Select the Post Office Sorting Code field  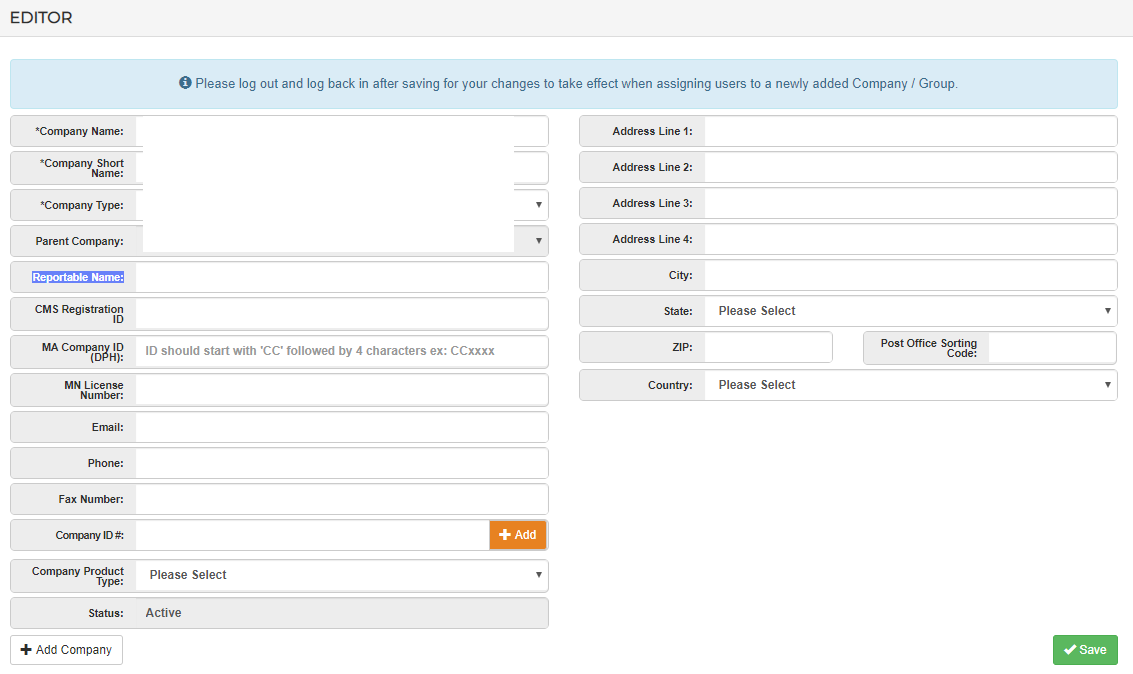(x=1051, y=348)
